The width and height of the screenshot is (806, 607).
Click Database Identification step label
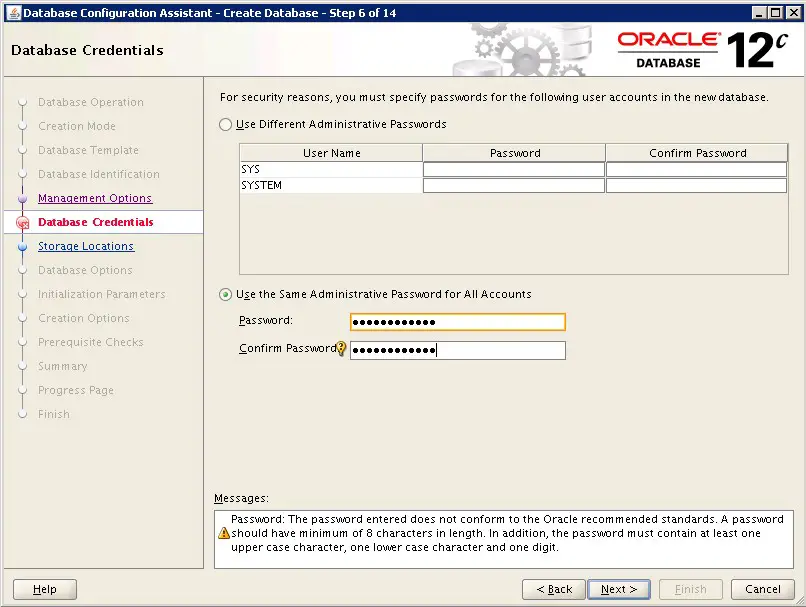99,174
